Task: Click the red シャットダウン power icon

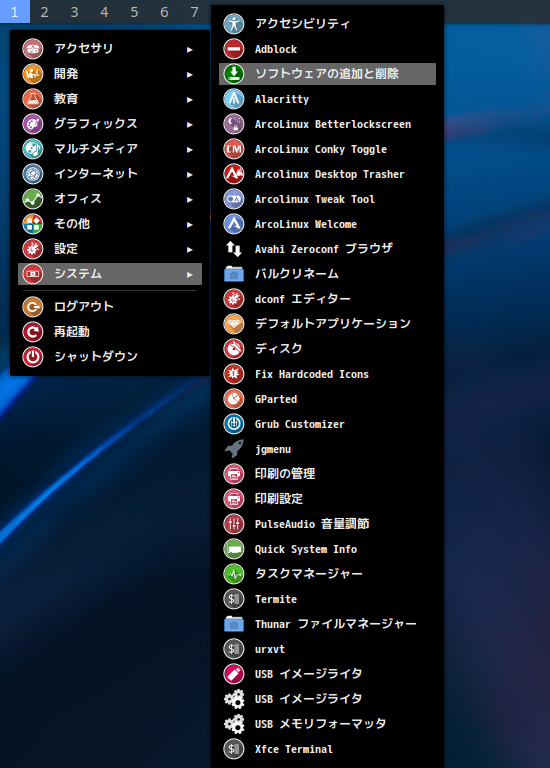Action: coord(33,357)
